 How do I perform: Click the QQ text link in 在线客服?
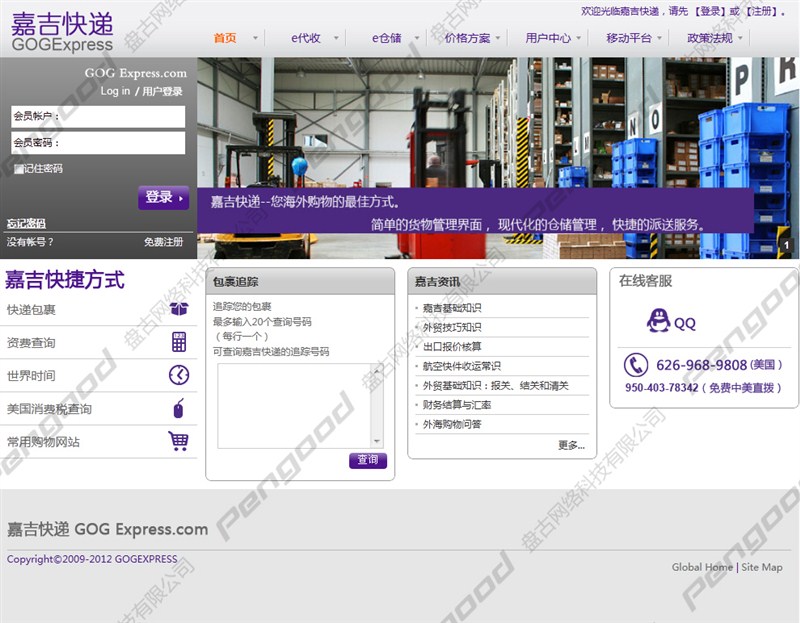tap(685, 323)
